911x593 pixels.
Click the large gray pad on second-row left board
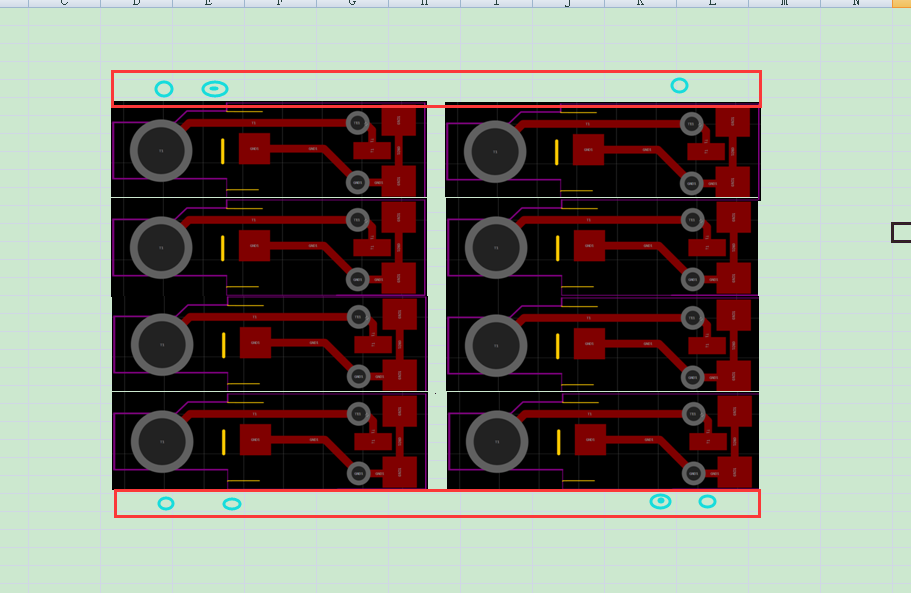coord(161,247)
